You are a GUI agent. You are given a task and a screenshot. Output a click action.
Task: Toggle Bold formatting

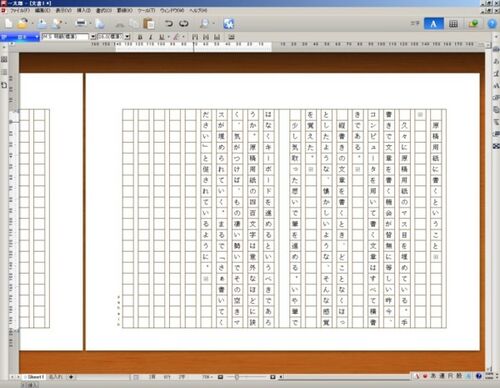tap(140, 37)
